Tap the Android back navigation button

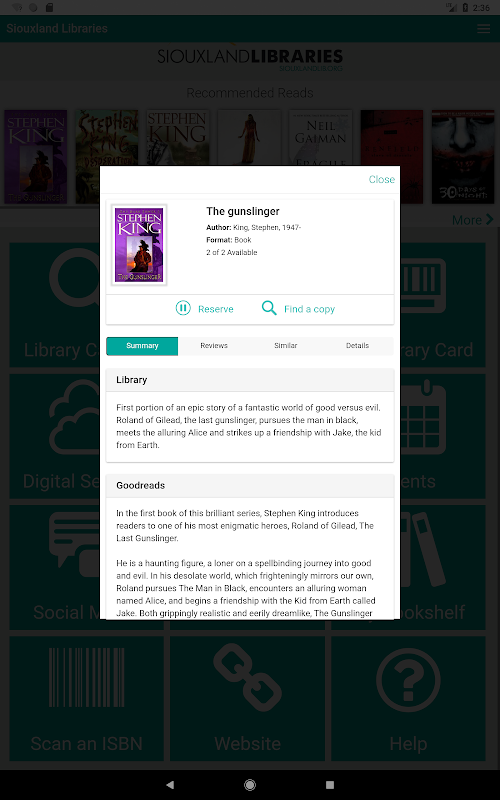pos(170,785)
